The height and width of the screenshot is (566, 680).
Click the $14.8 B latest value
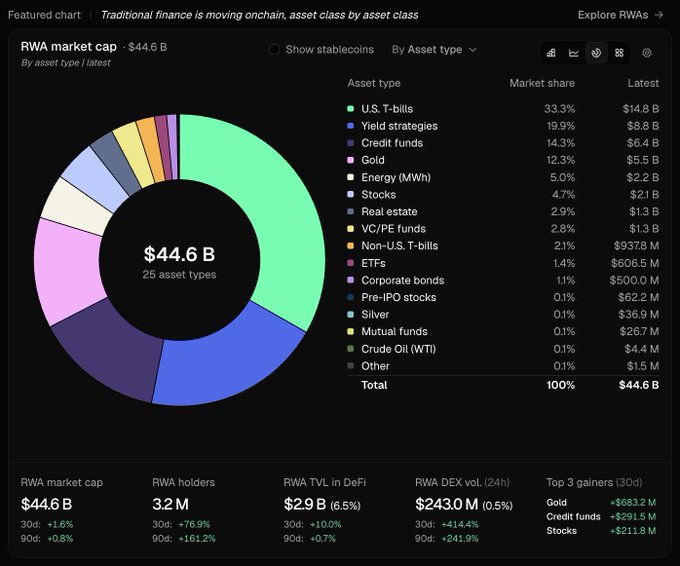click(641, 108)
